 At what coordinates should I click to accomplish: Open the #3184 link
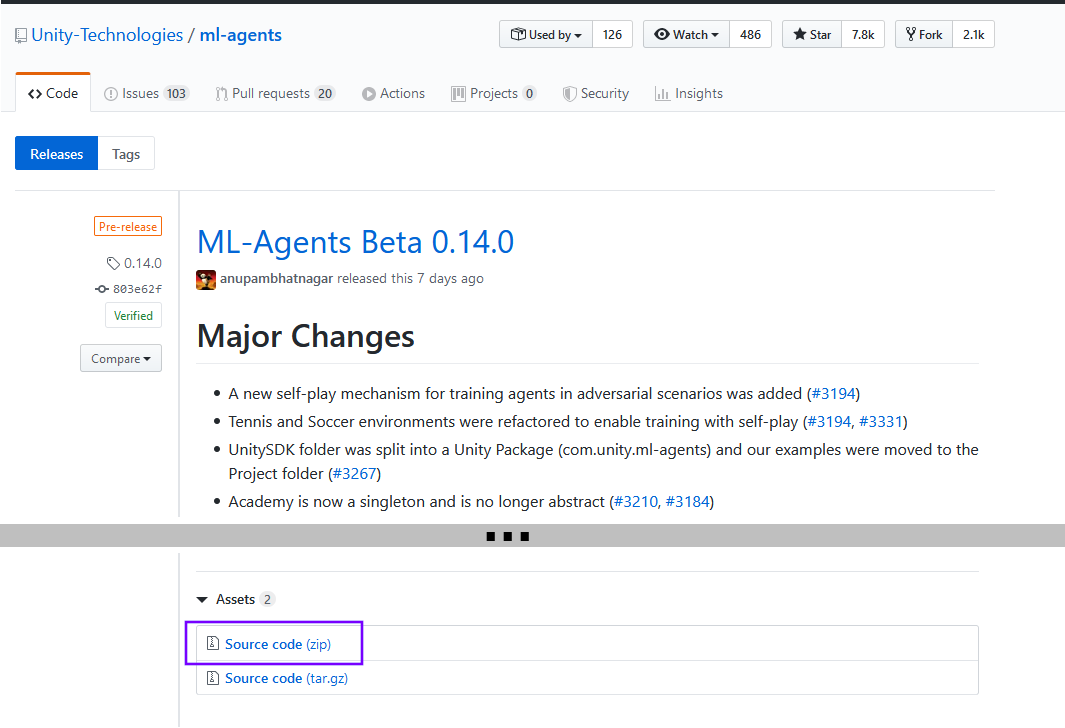(687, 501)
